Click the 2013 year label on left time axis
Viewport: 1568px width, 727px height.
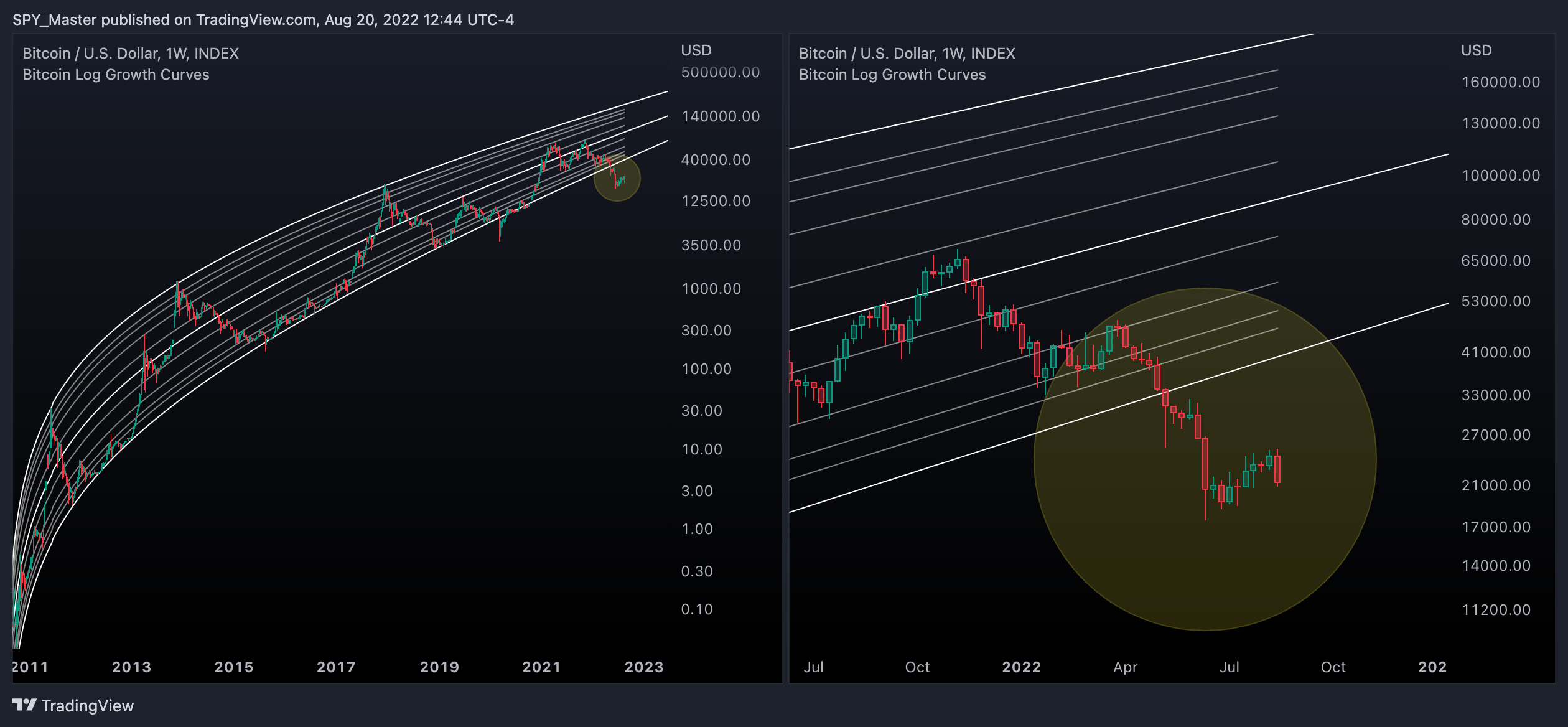131,667
